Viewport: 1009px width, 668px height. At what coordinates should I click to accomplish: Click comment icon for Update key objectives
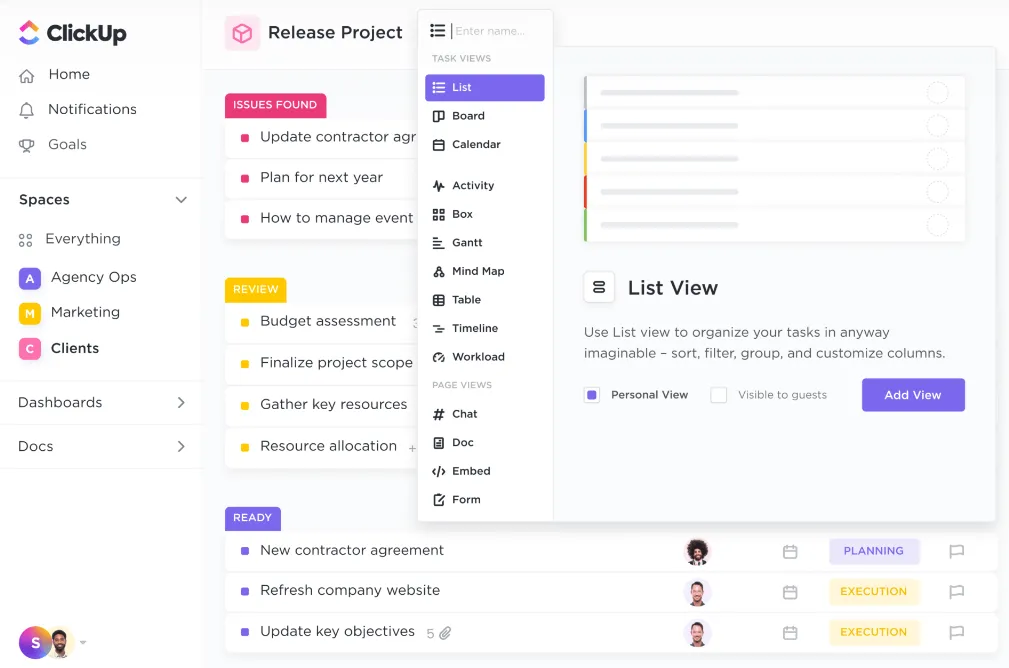point(957,633)
